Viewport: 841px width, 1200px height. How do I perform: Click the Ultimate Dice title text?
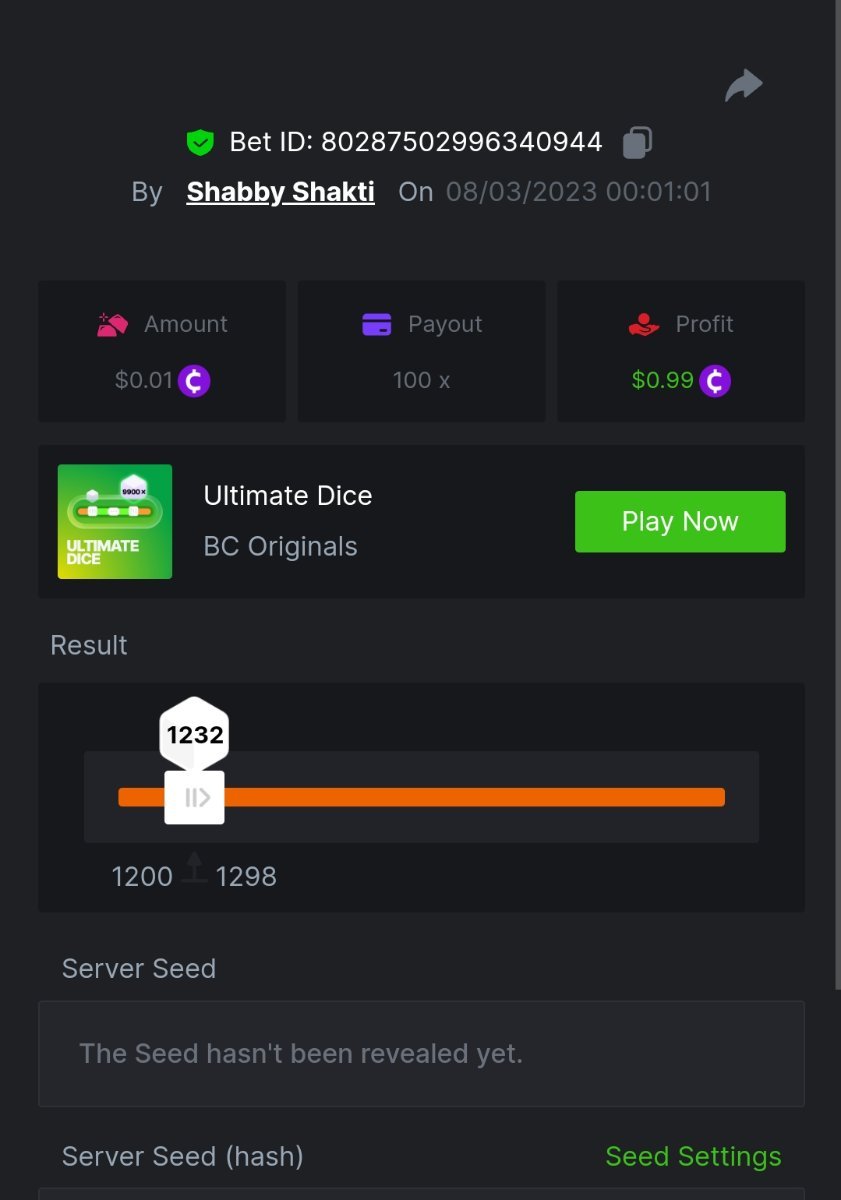(287, 496)
